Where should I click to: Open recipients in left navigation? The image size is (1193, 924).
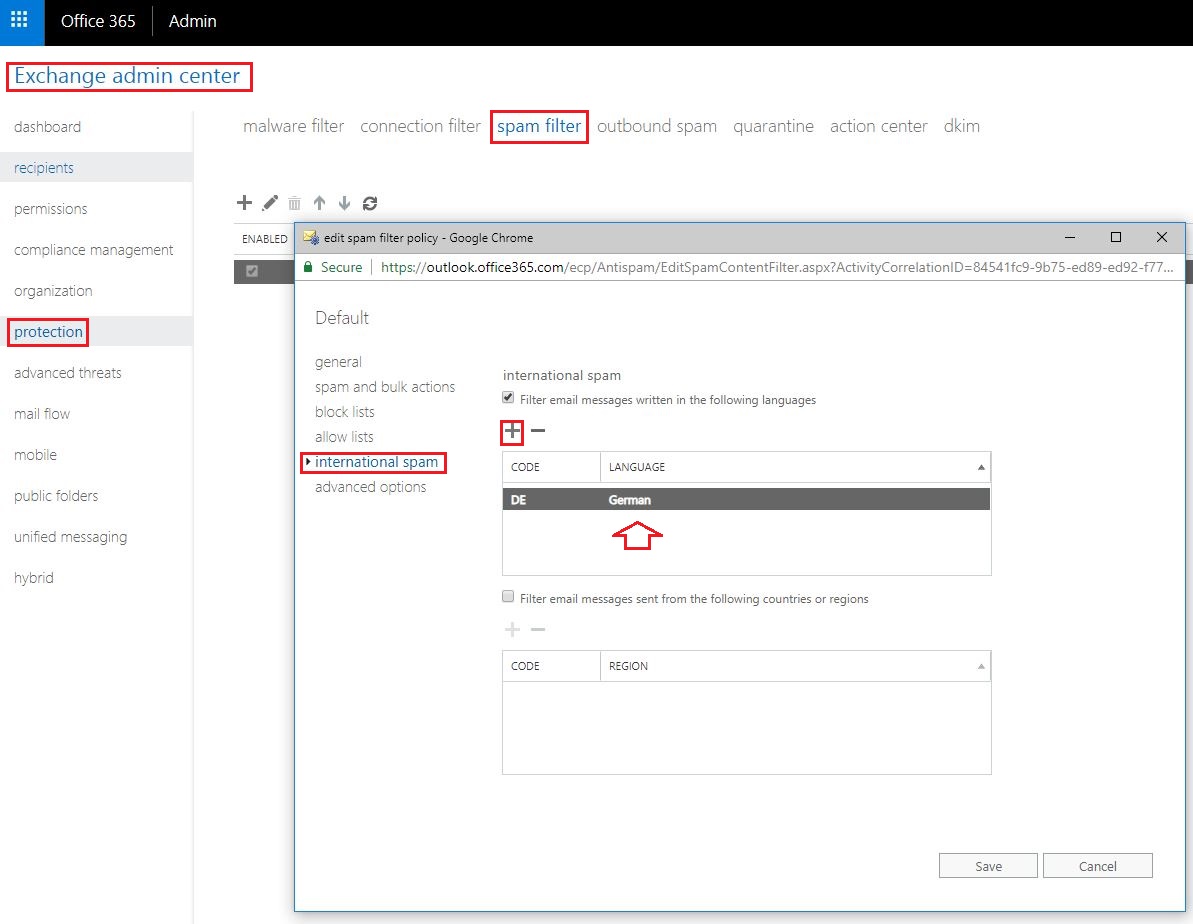[44, 168]
